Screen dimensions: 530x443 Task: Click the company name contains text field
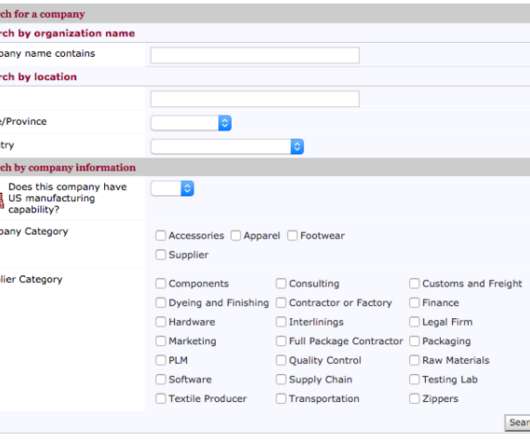pos(255,55)
